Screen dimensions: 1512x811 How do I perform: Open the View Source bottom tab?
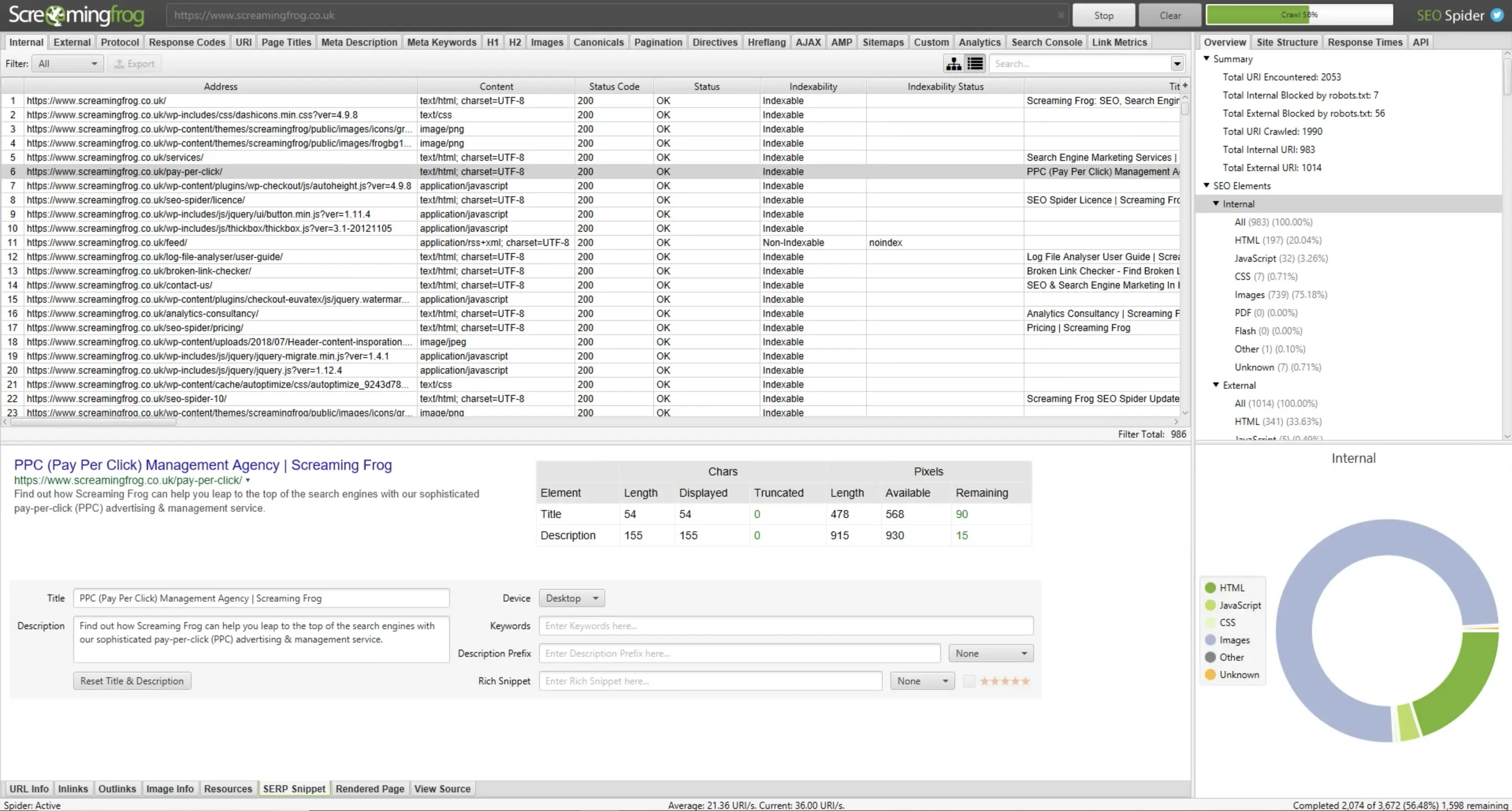(442, 789)
